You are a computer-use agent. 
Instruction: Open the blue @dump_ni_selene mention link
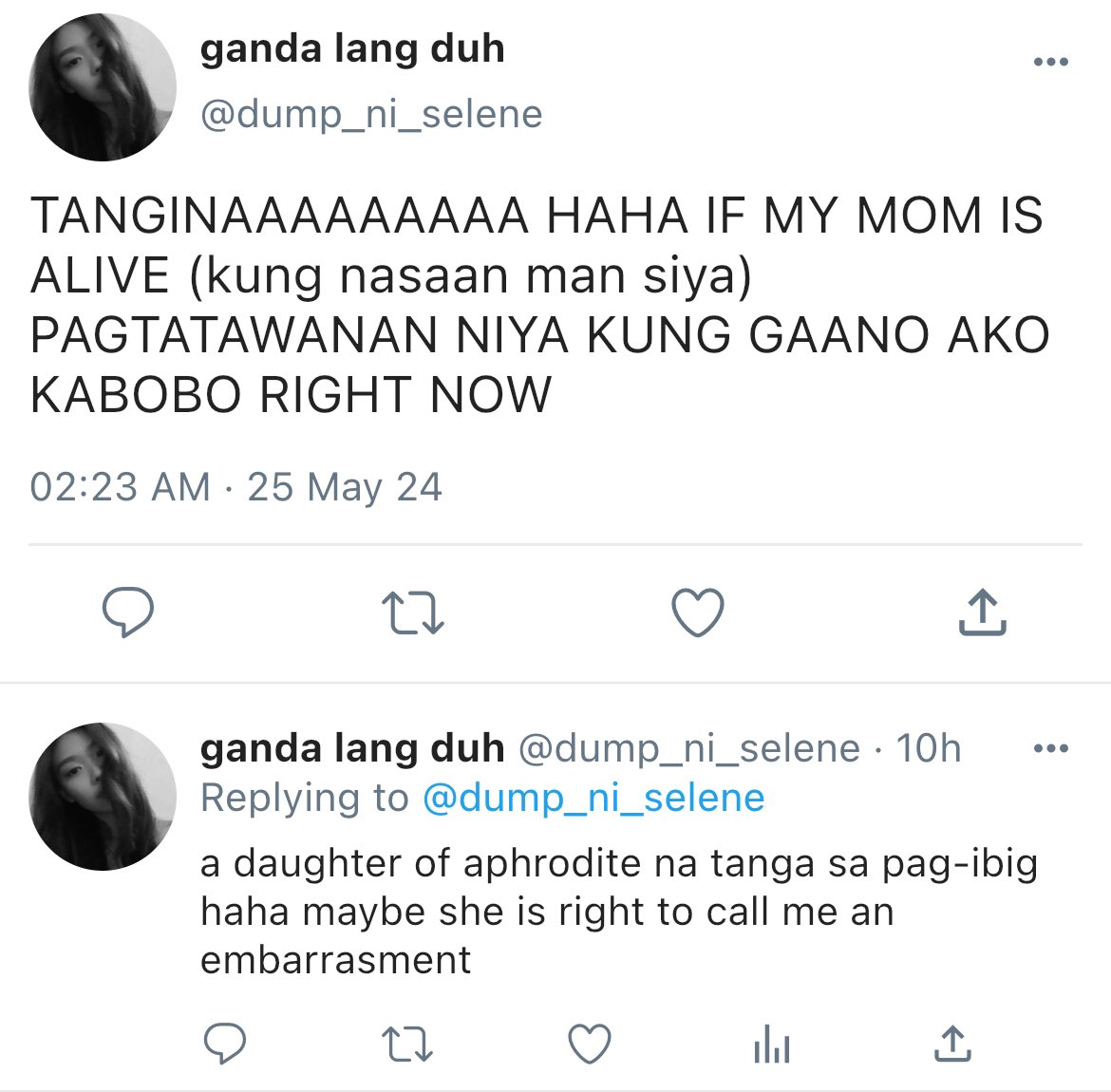click(593, 798)
